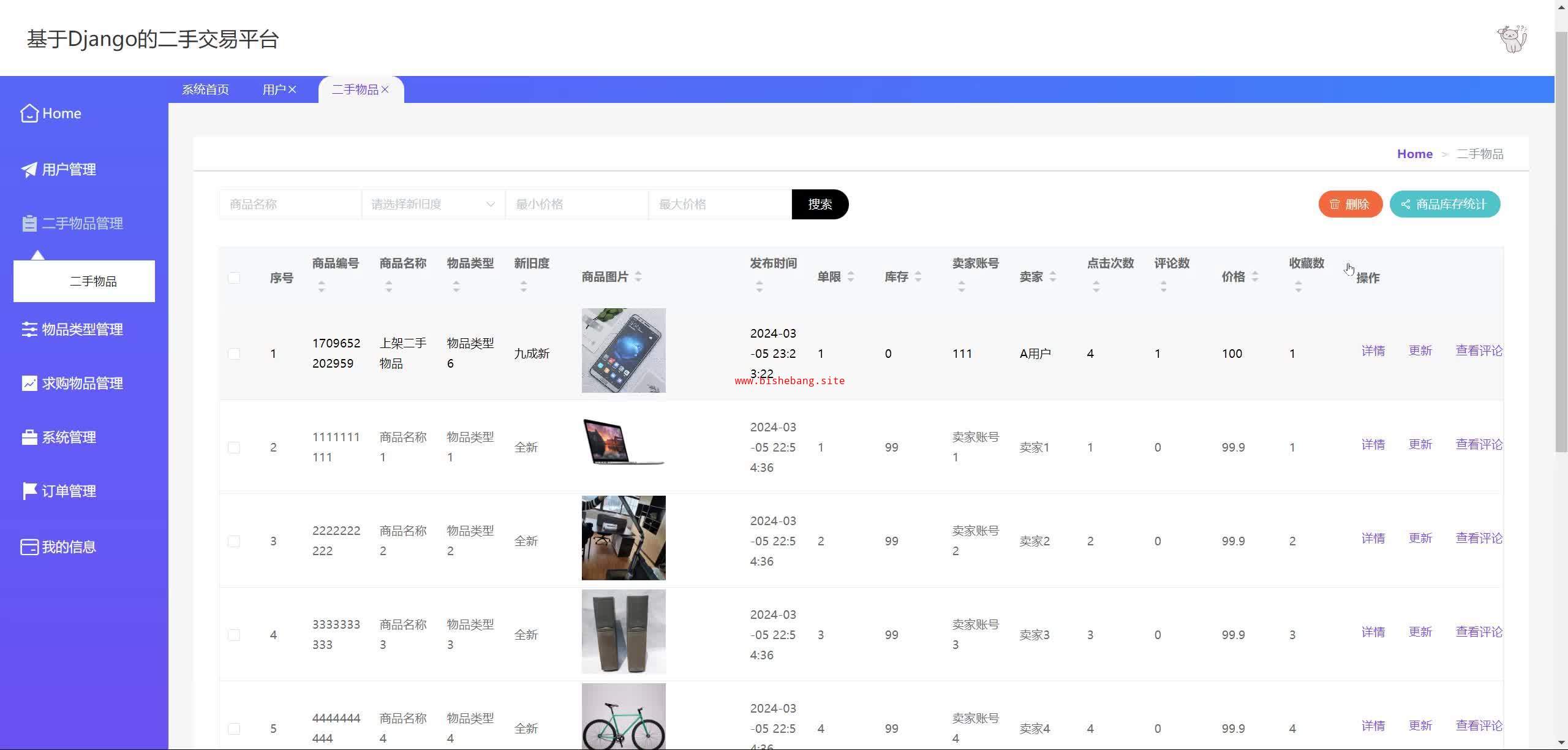Screen dimensions: 1568x750
Task: Sort by the 库存 column arrows
Action: tap(918, 277)
